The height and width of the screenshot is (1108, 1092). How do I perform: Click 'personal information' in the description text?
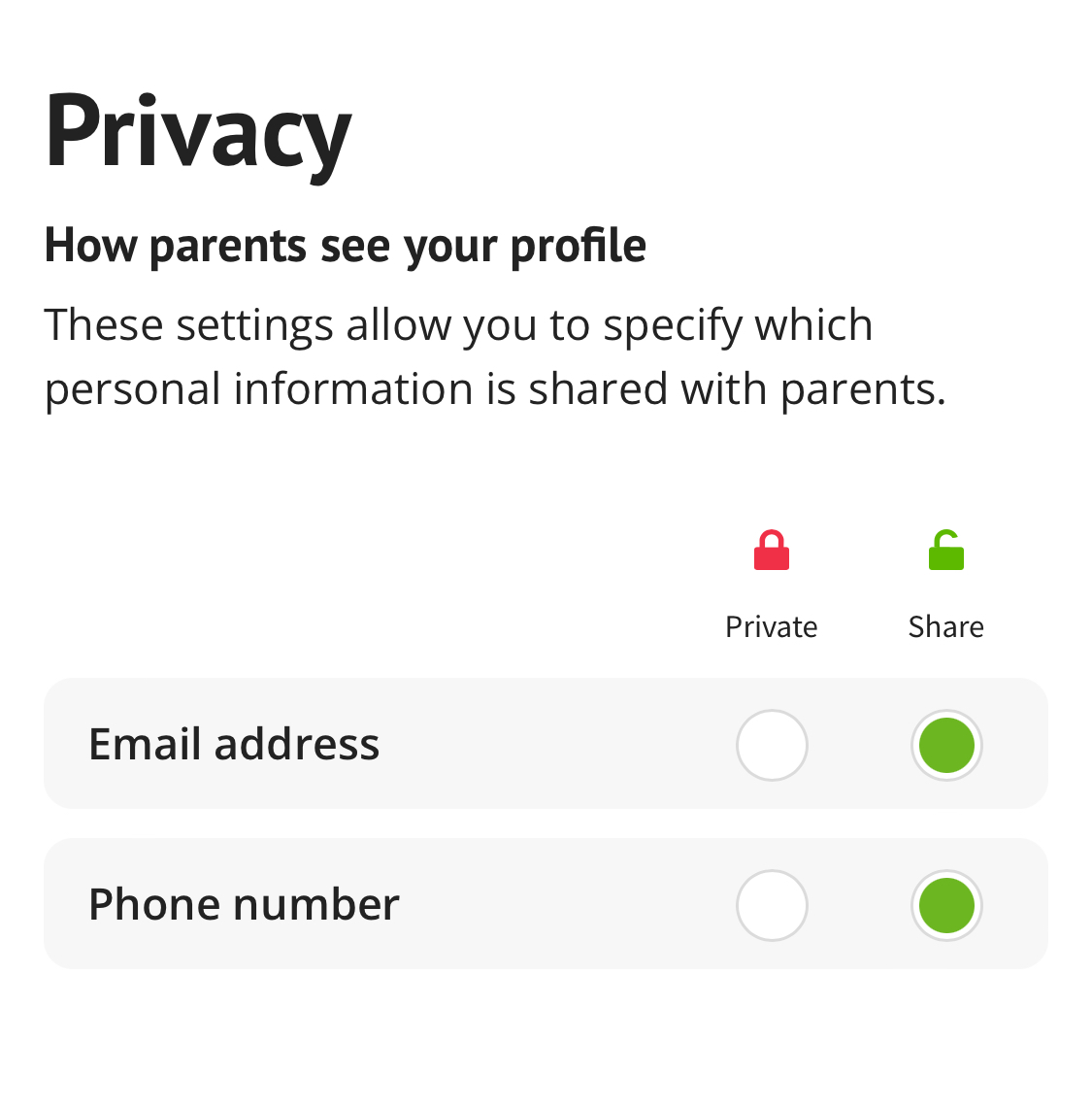(258, 389)
